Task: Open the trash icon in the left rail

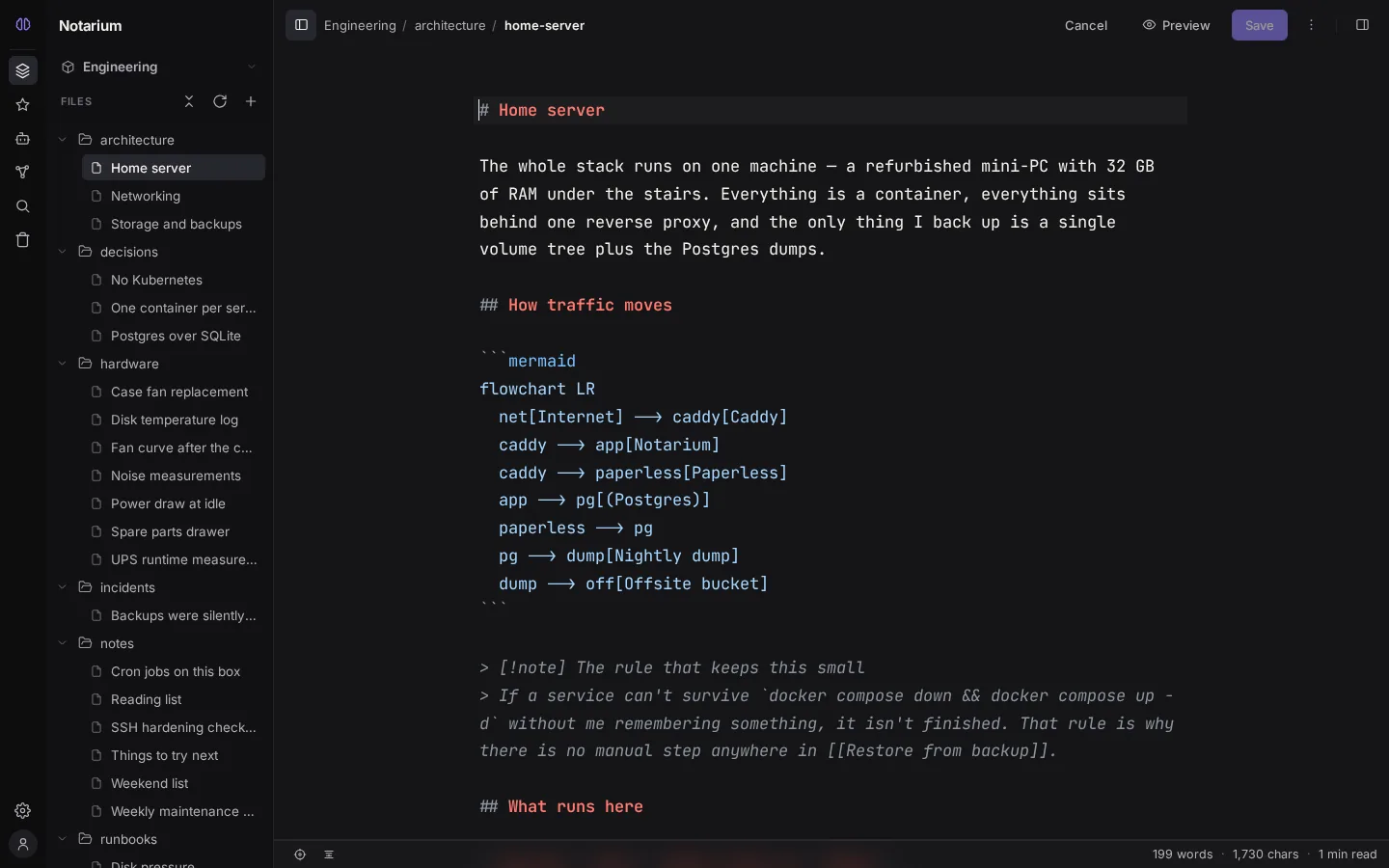Action: [23, 240]
